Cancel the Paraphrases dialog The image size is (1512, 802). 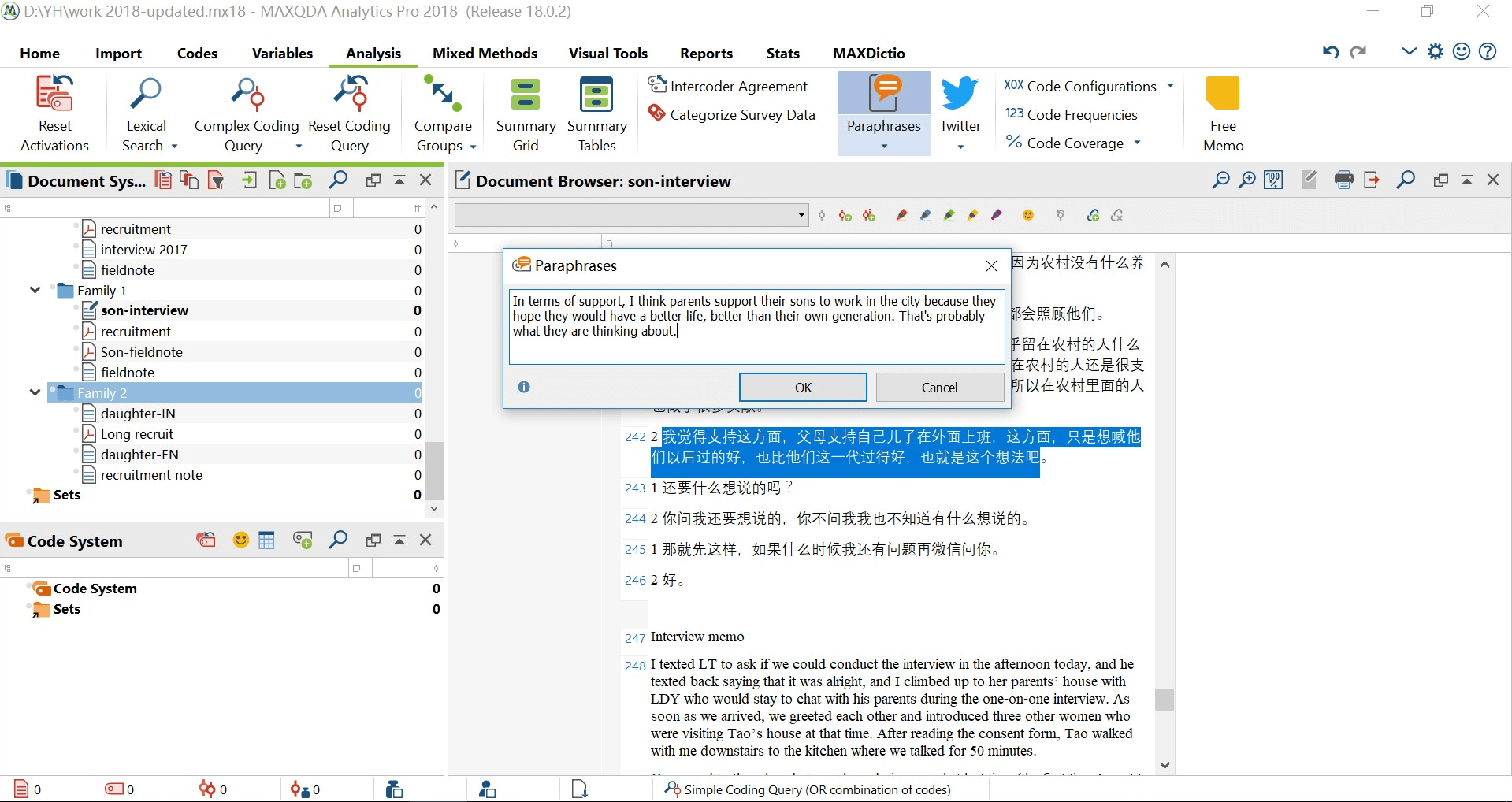tap(939, 388)
